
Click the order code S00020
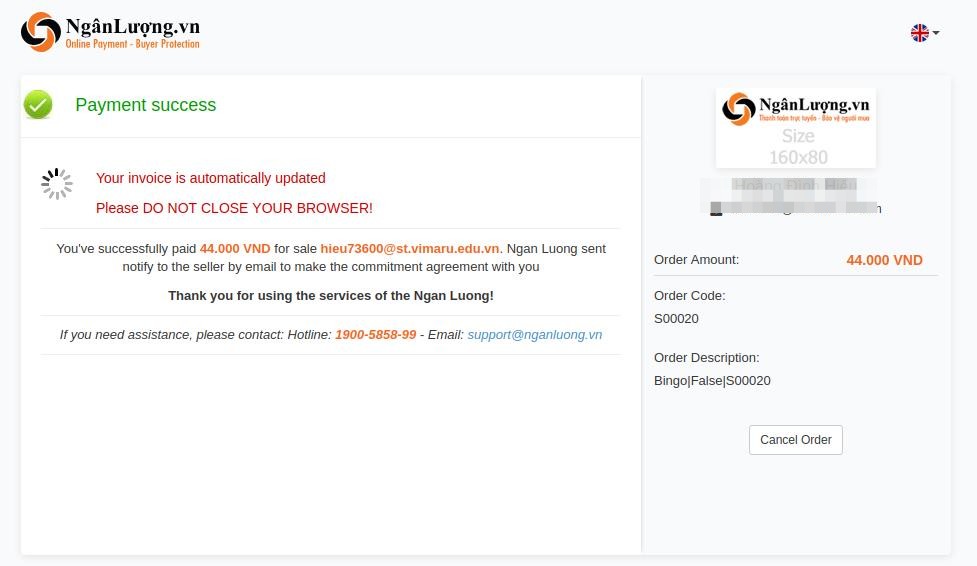[x=676, y=319]
